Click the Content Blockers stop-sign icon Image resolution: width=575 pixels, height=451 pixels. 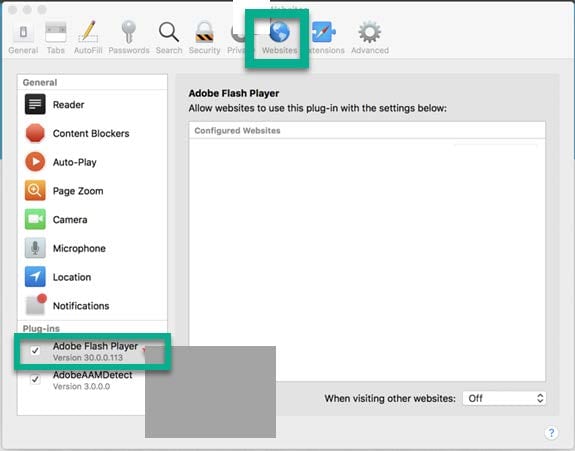pos(35,133)
